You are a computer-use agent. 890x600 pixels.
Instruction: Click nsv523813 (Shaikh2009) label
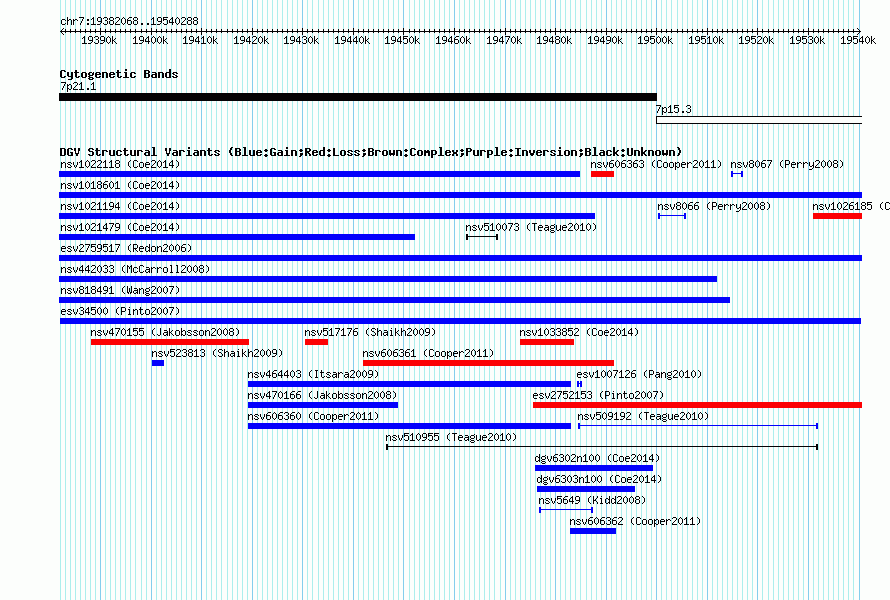217,354
